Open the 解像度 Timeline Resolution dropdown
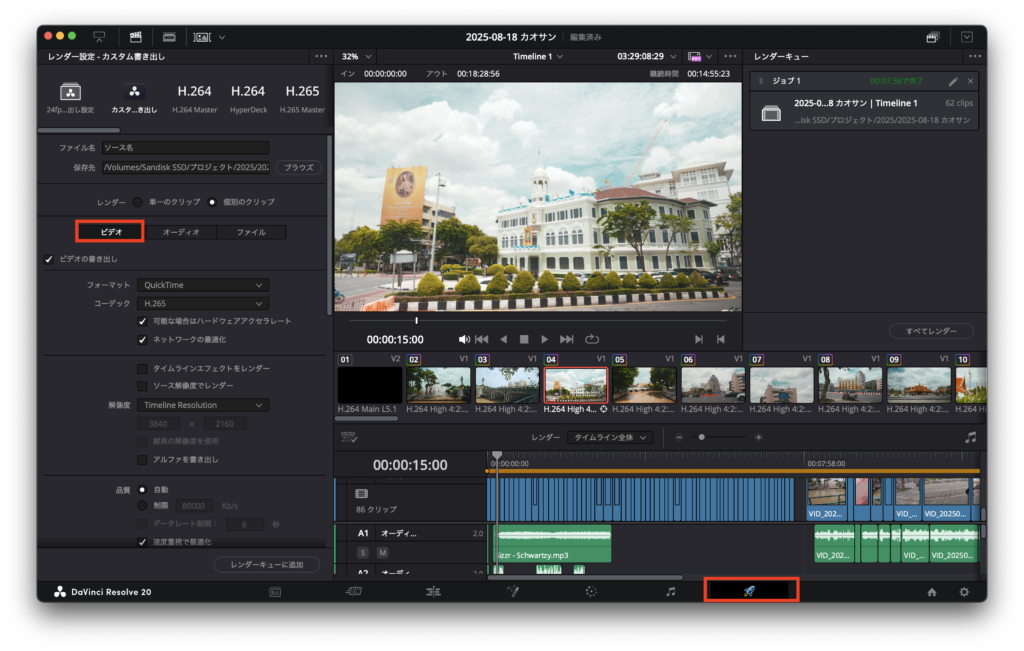 [203, 405]
